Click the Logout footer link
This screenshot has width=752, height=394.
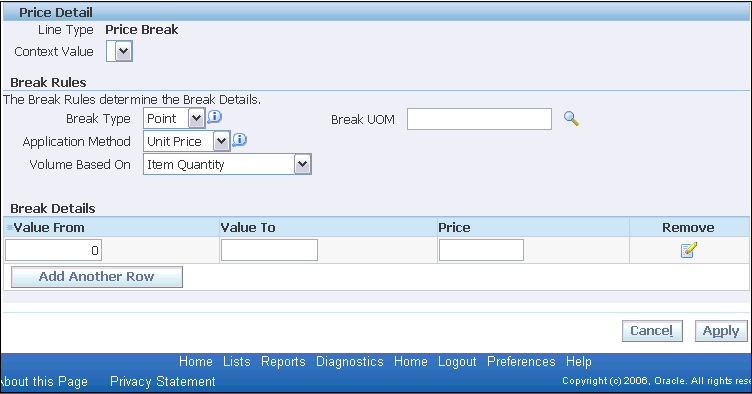(457, 361)
